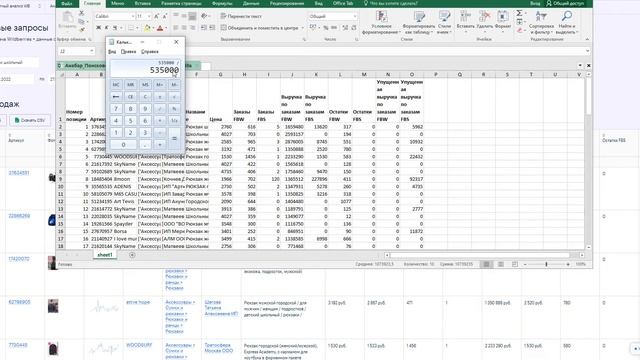Click Скачать CSV button in browser page
Screen dimensions: 640x360
click(x=30, y=120)
